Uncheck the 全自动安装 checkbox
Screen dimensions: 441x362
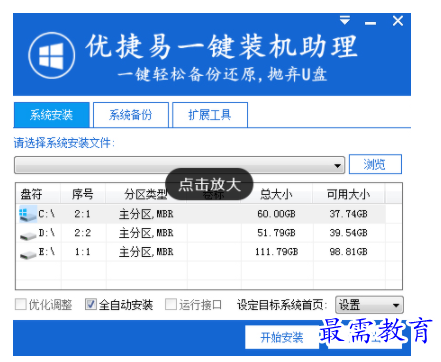tap(91, 304)
